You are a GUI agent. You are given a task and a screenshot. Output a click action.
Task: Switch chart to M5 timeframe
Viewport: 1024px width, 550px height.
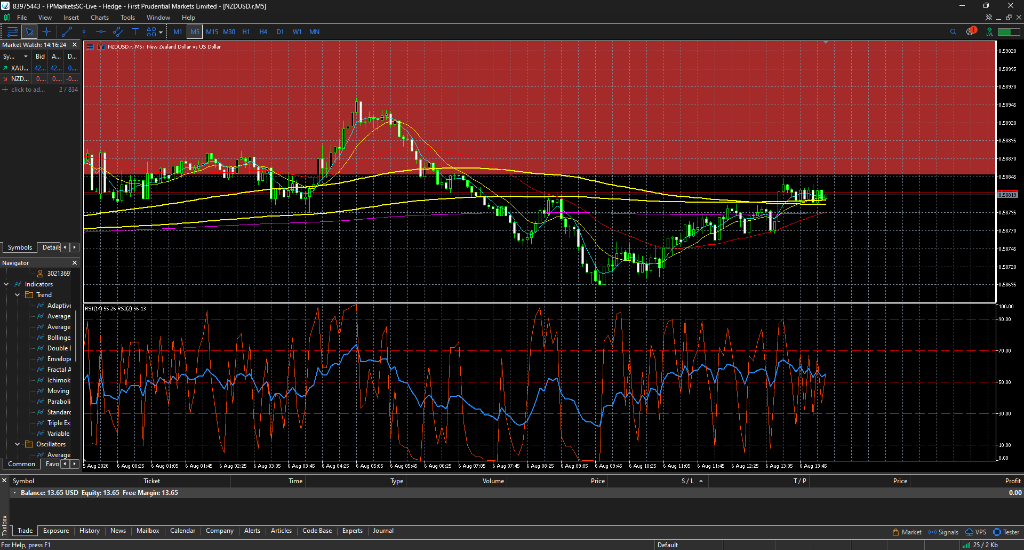click(x=195, y=31)
